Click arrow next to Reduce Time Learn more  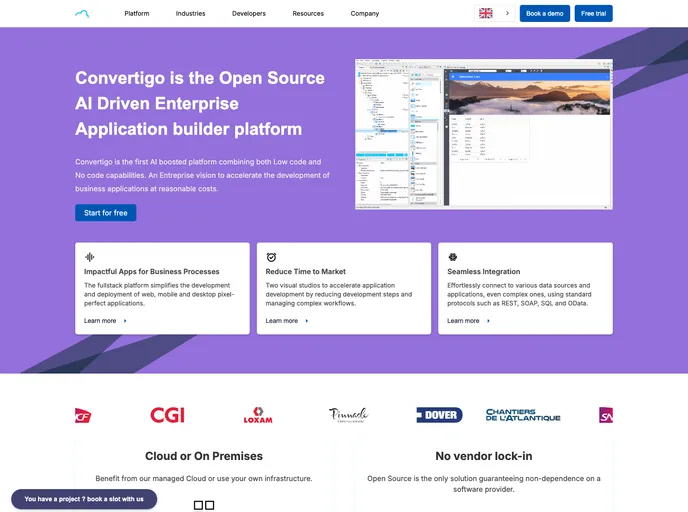[x=307, y=321]
